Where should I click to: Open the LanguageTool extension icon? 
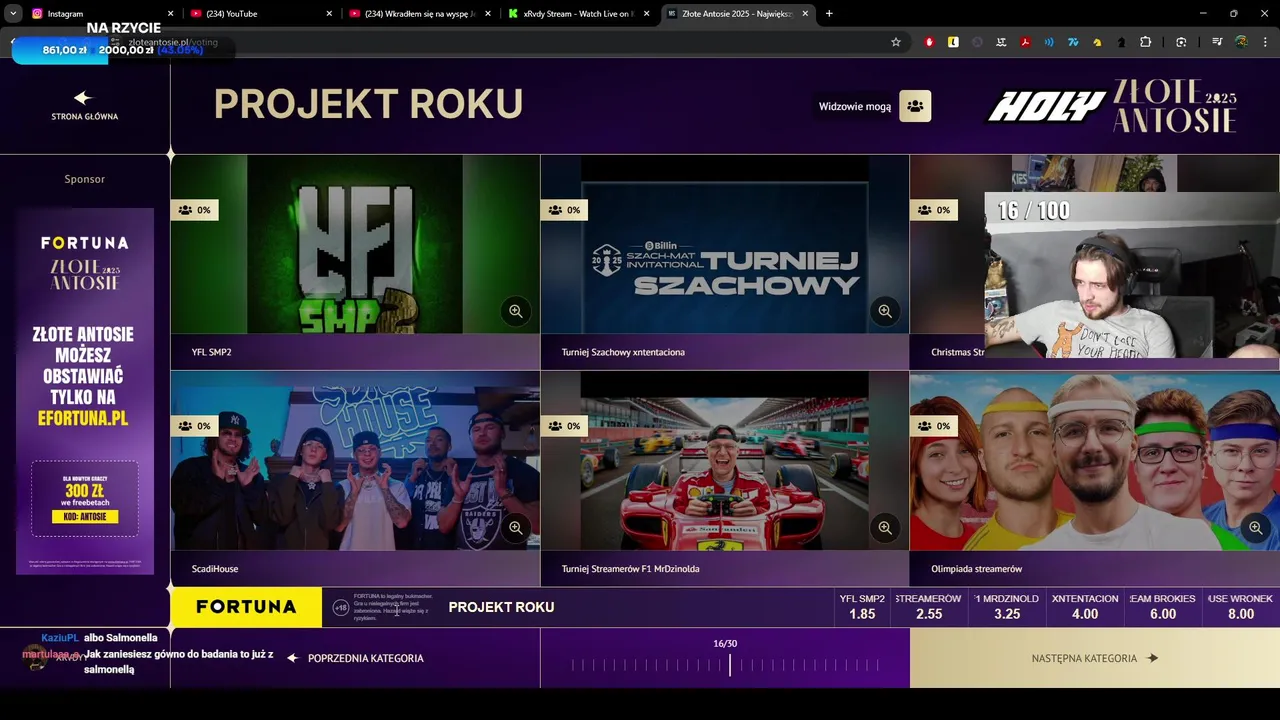point(1001,42)
